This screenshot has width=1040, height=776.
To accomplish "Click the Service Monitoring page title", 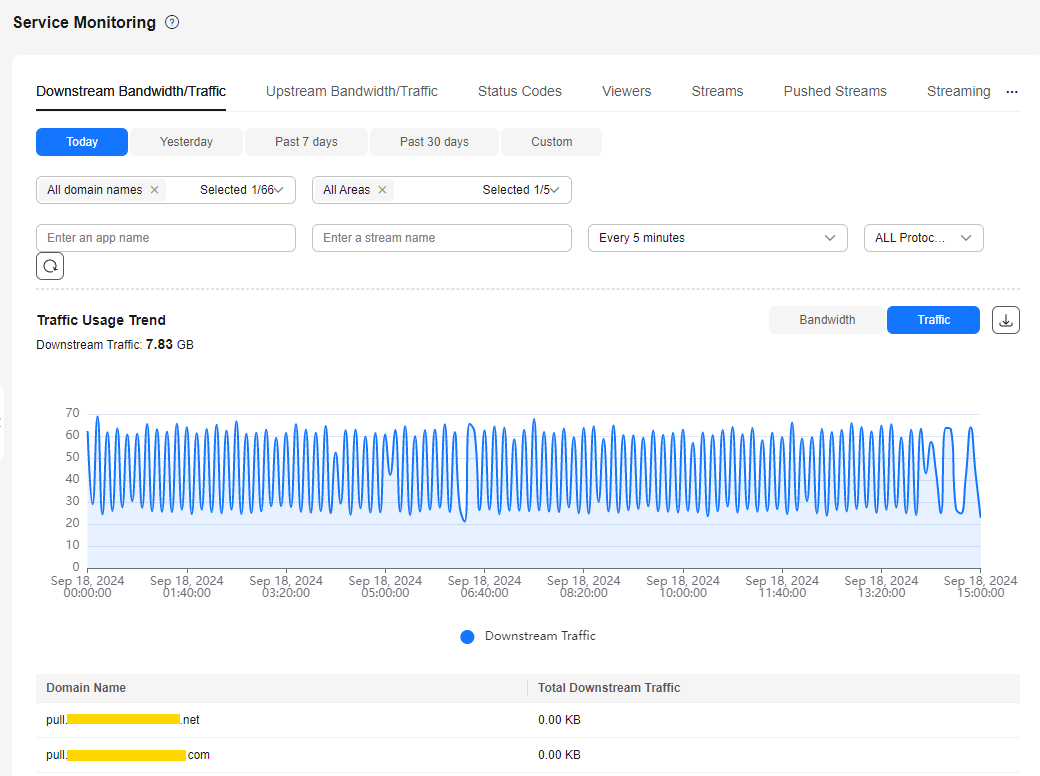I will click(x=84, y=23).
